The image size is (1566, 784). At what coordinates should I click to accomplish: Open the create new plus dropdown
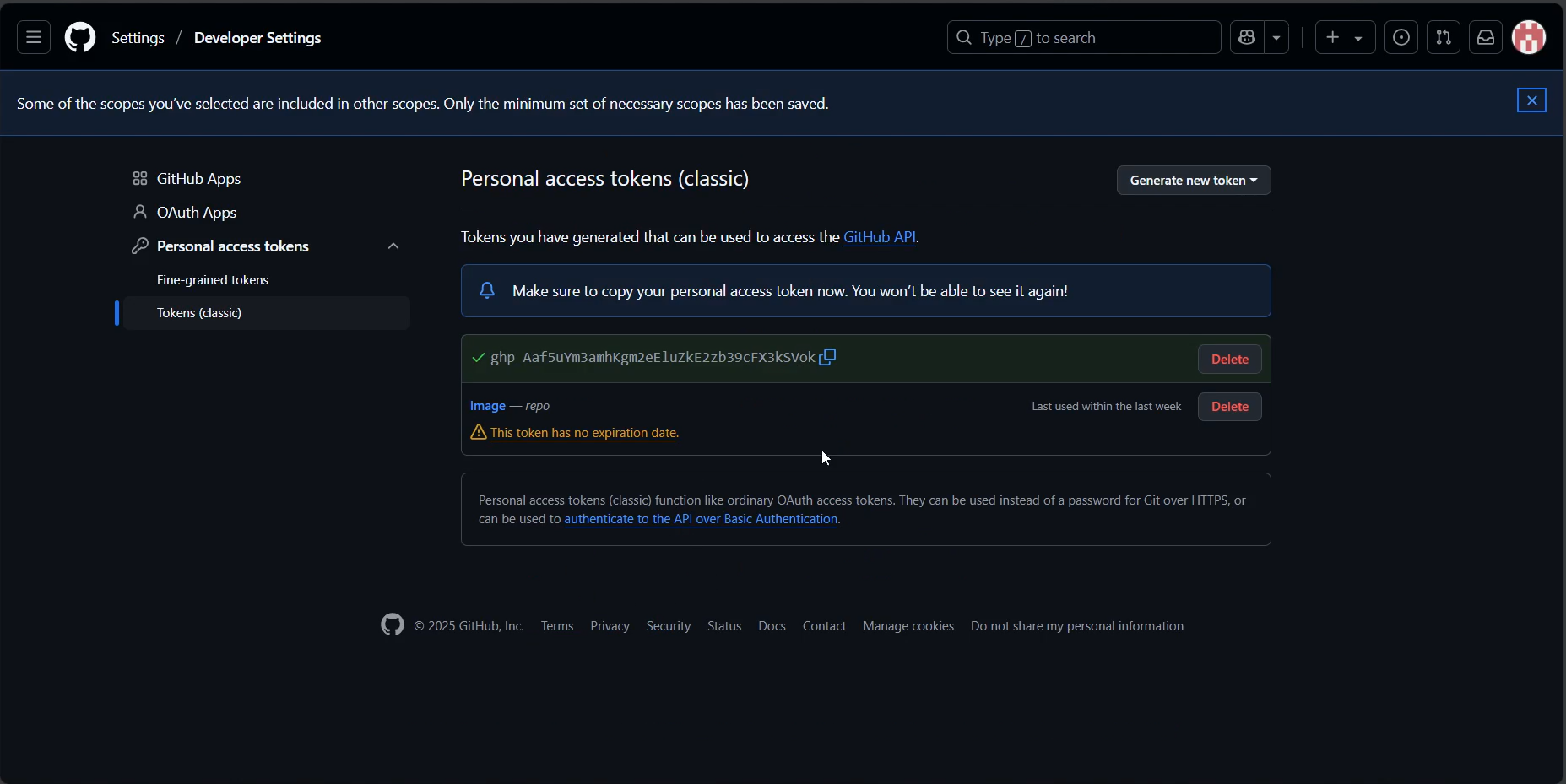point(1345,37)
